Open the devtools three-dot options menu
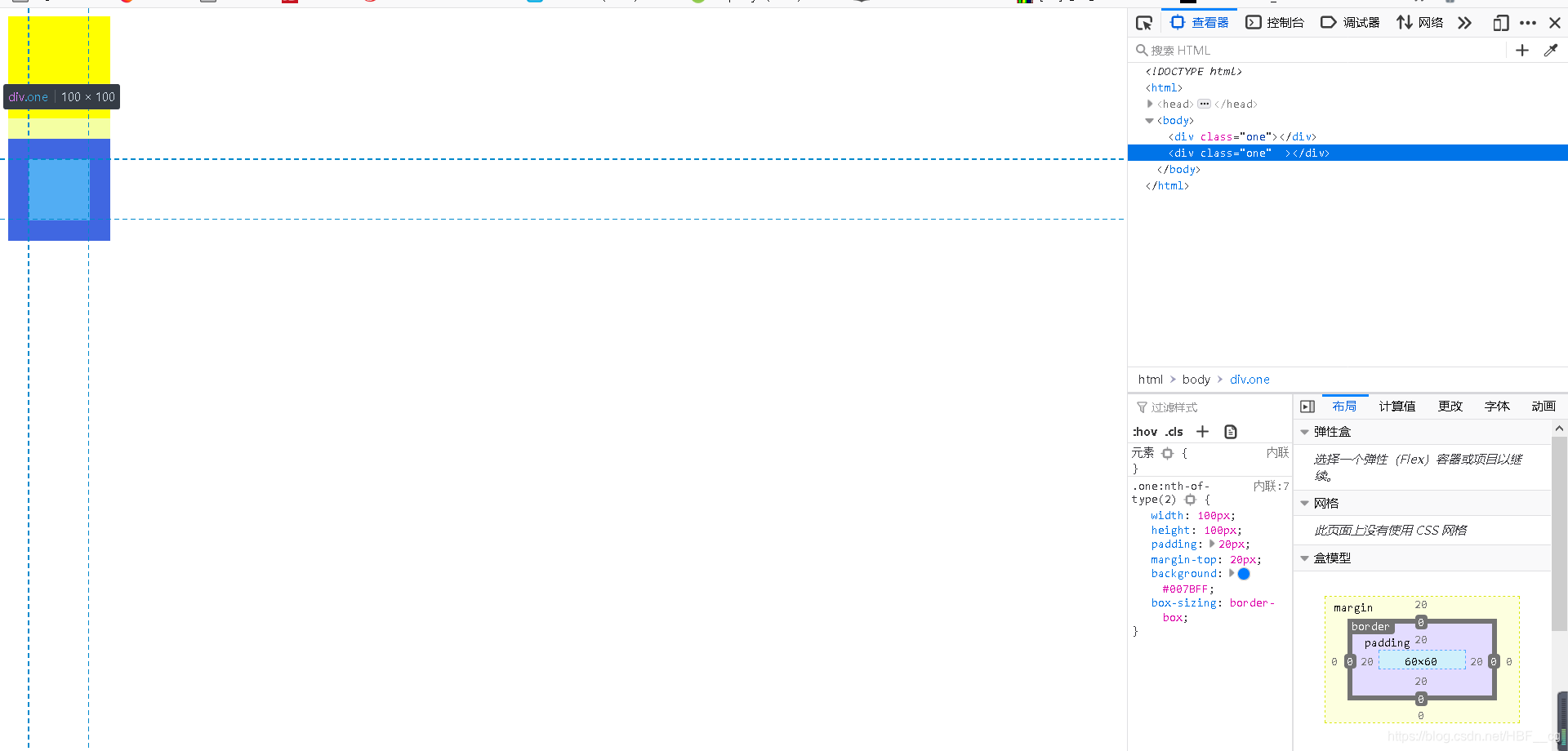Screen dimensions: 1568x751 tap(1528, 23)
